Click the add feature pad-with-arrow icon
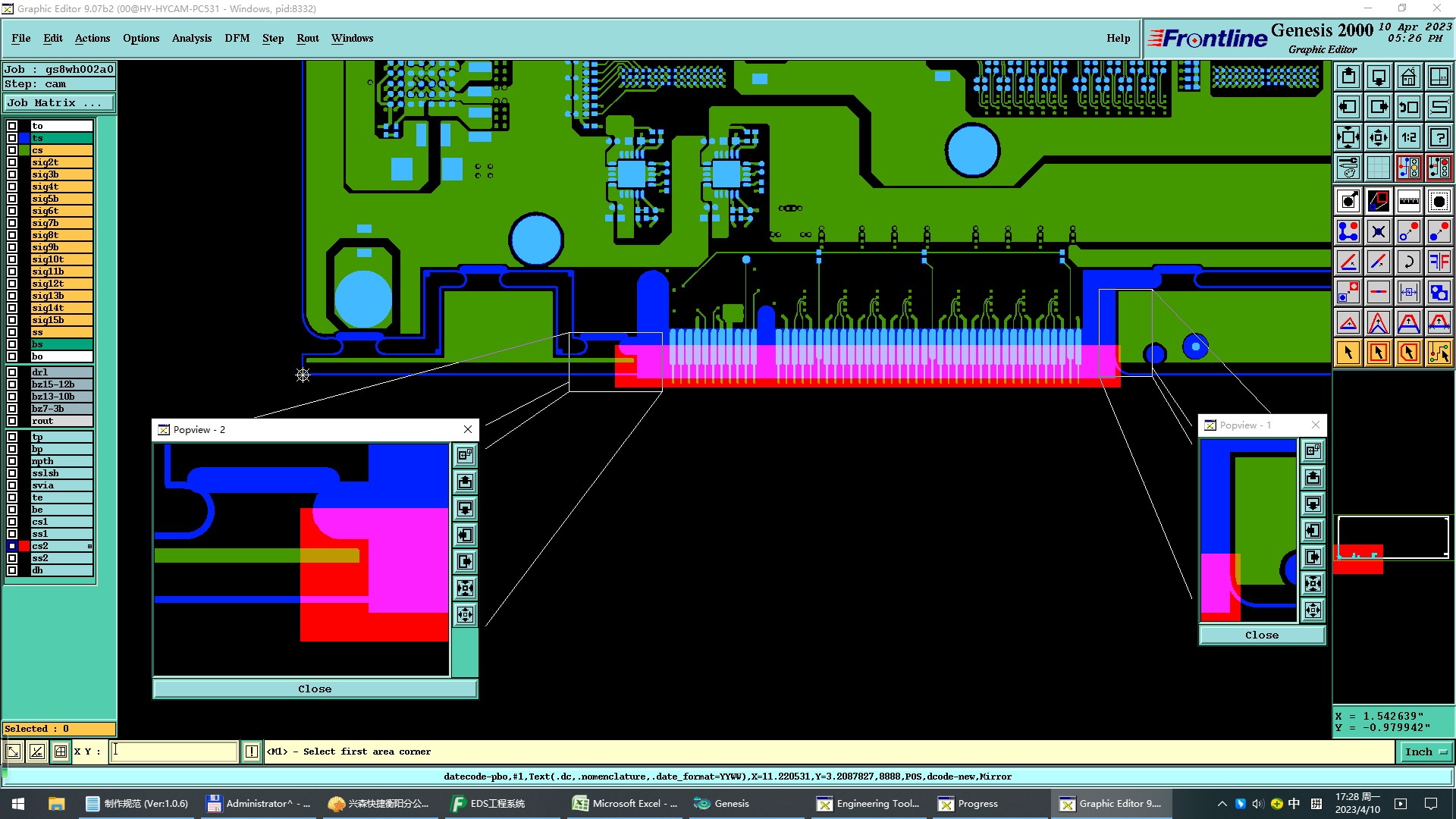The image size is (1456, 819). [x=1348, y=201]
